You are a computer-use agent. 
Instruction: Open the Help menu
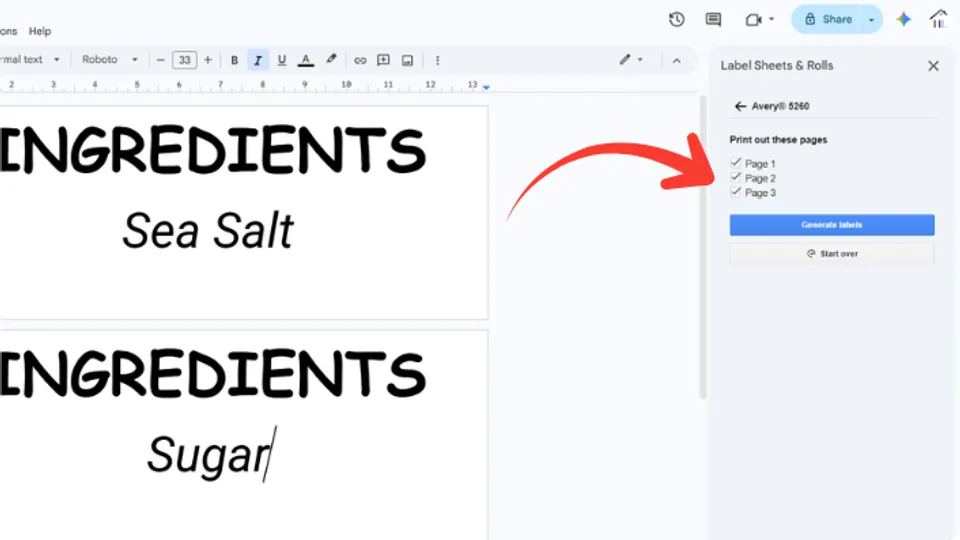40,31
